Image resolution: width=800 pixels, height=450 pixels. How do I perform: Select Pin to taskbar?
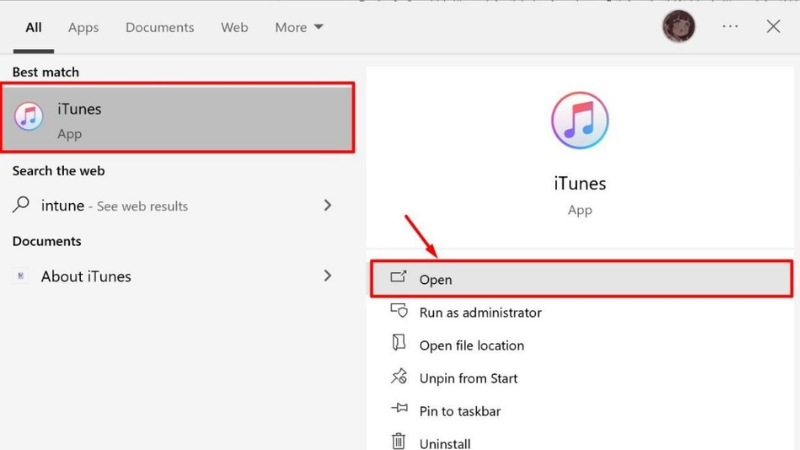460,411
